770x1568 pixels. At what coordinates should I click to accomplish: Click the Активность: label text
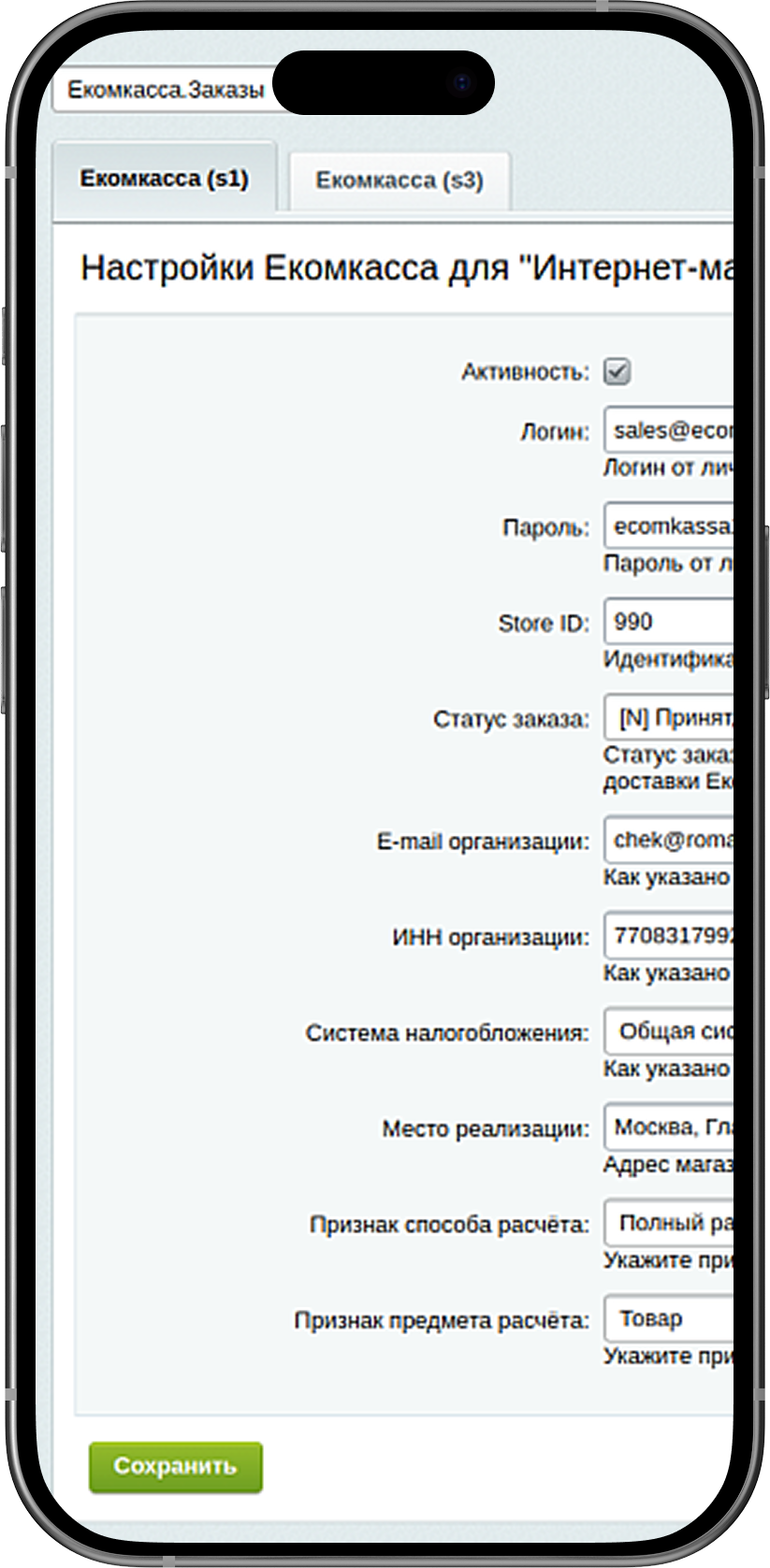[525, 372]
